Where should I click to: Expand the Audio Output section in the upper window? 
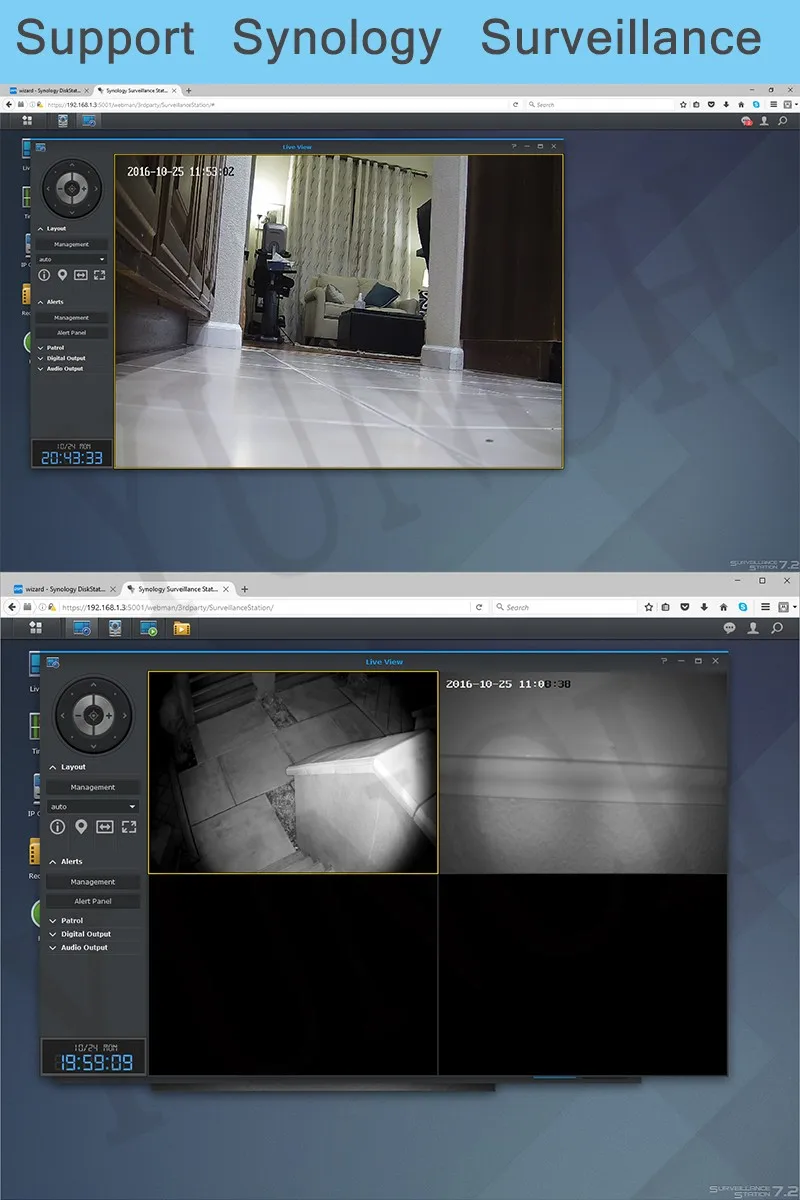coord(64,369)
